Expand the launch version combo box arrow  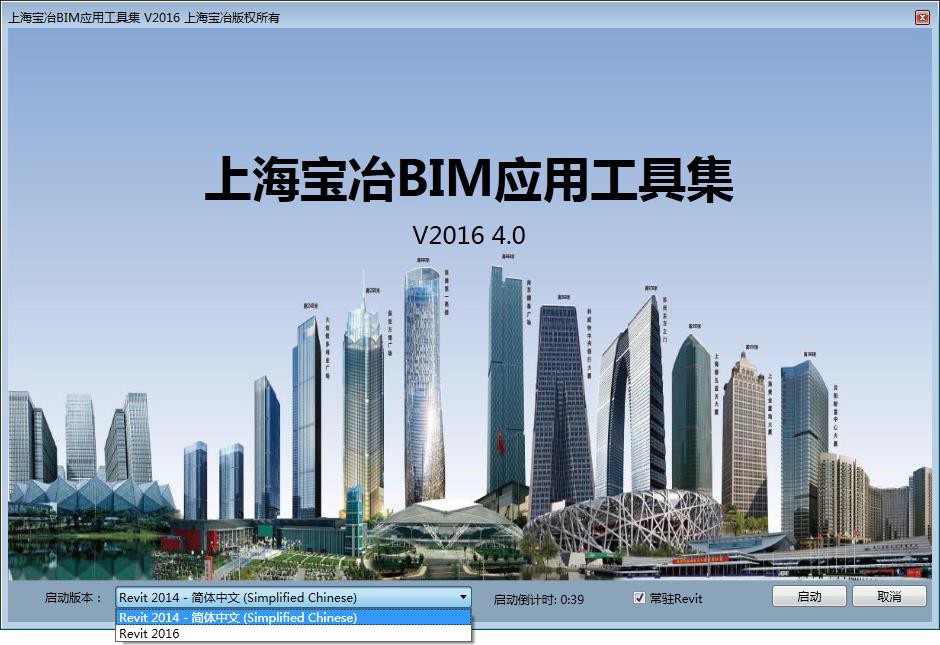point(464,597)
